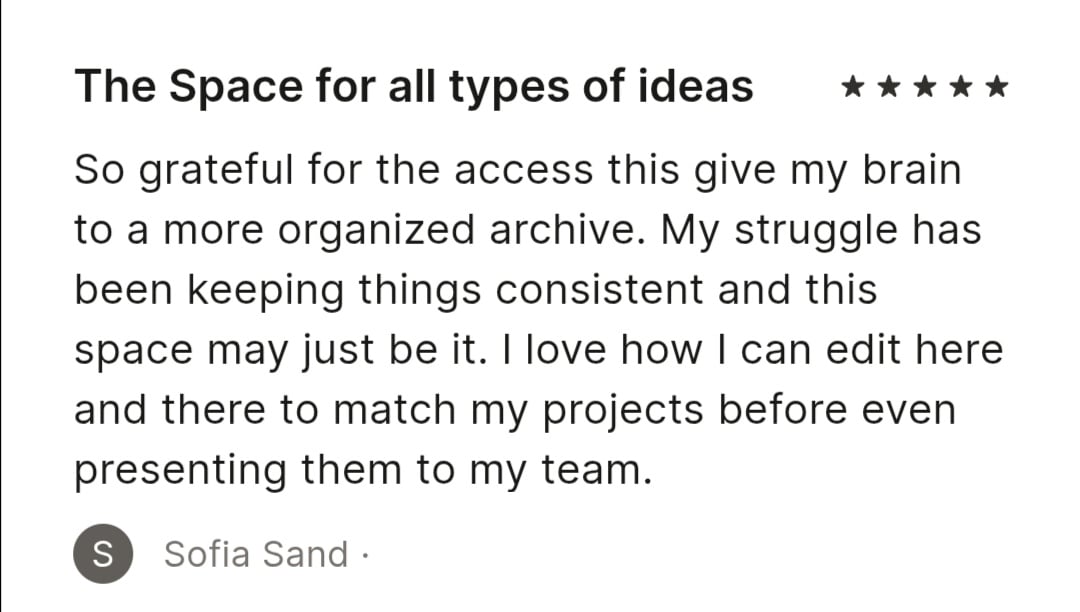Select the middle third rating star
Image resolution: width=1080 pixels, height=612 pixels.
(925, 88)
